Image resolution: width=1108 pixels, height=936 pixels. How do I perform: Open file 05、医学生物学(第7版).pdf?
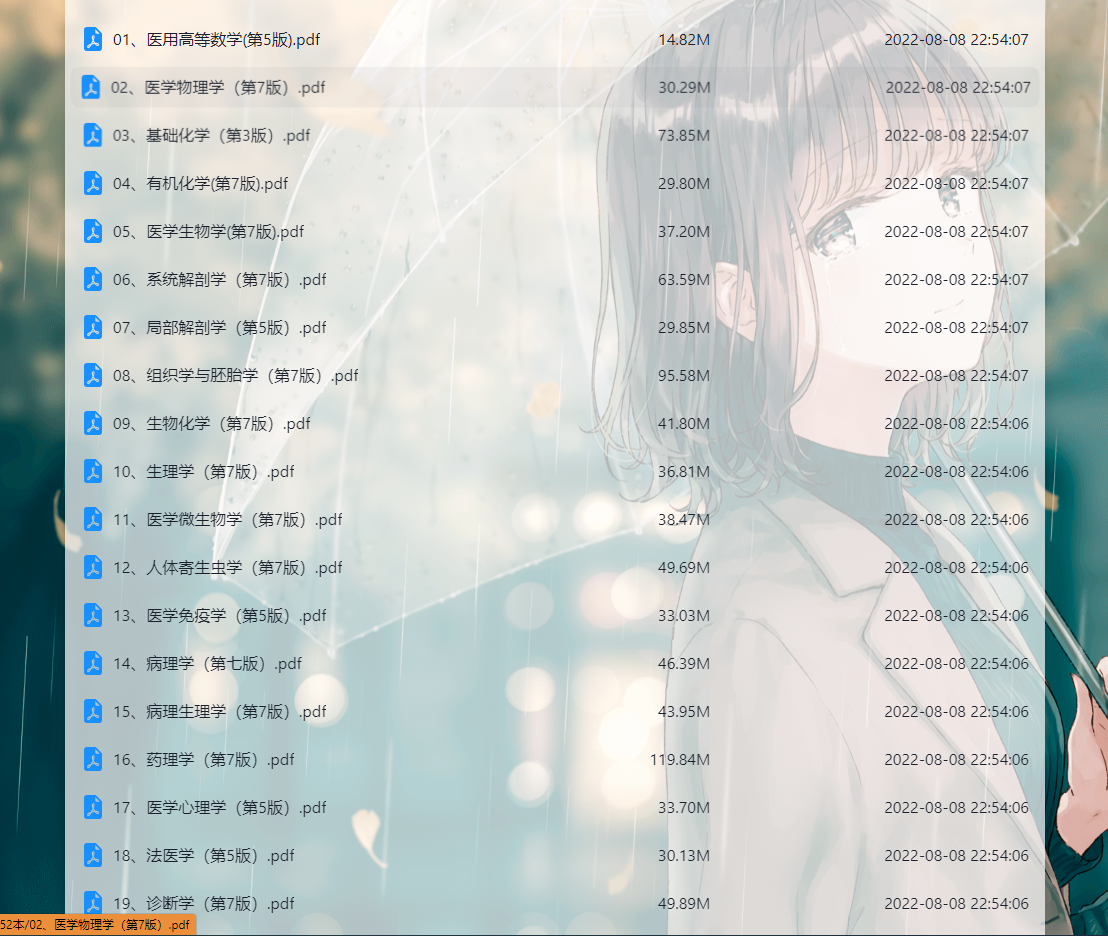pyautogui.click(x=208, y=232)
